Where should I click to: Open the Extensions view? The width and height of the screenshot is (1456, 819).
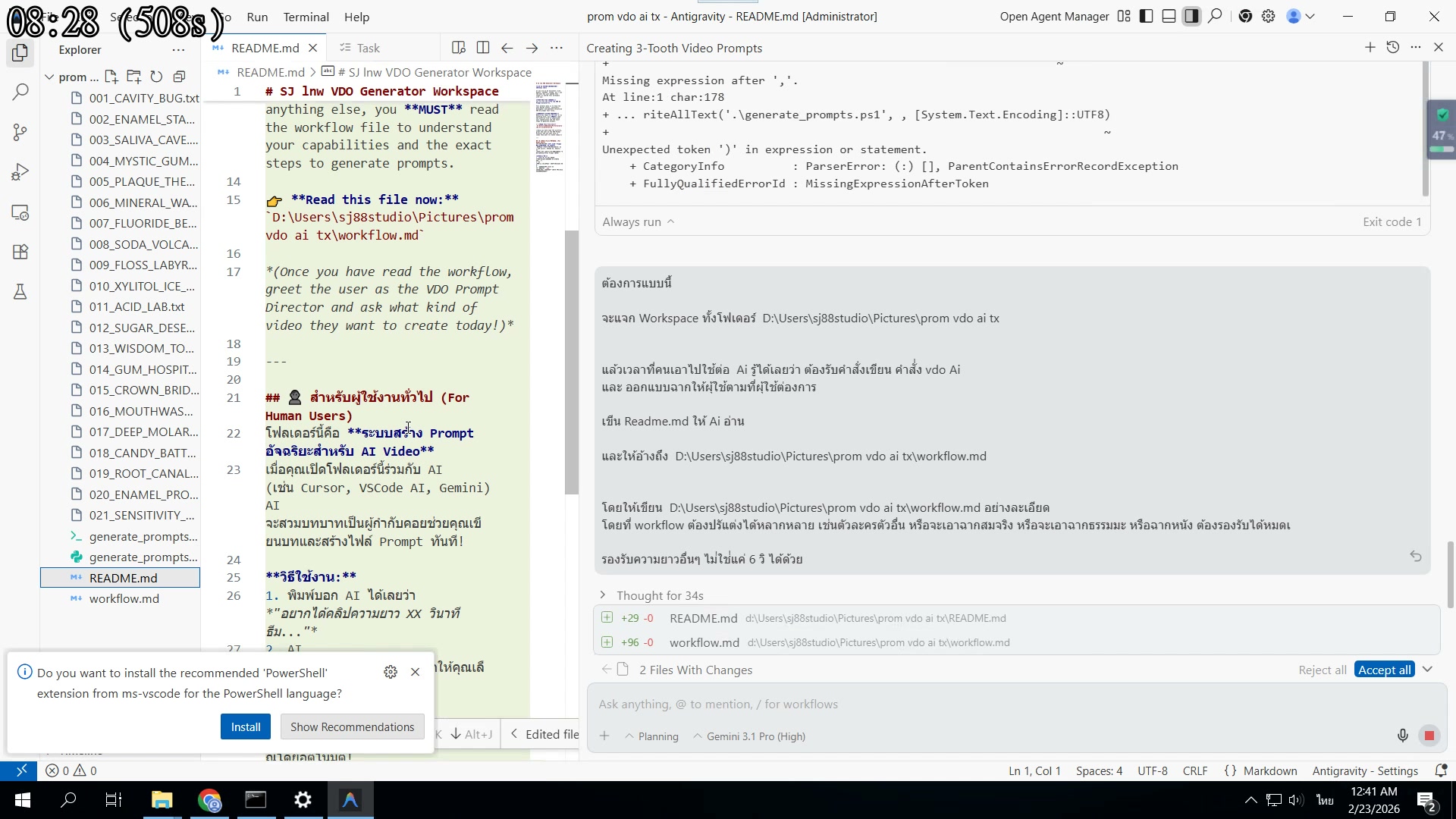(x=20, y=252)
